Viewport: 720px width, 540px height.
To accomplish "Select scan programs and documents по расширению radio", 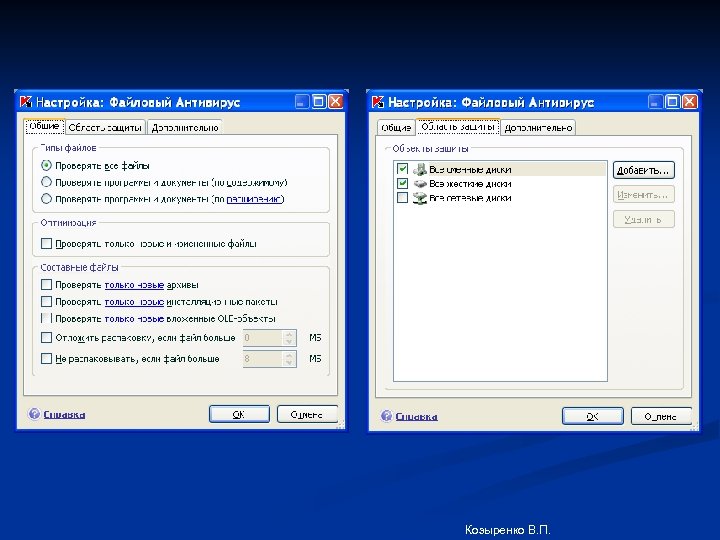I will 46,199.
